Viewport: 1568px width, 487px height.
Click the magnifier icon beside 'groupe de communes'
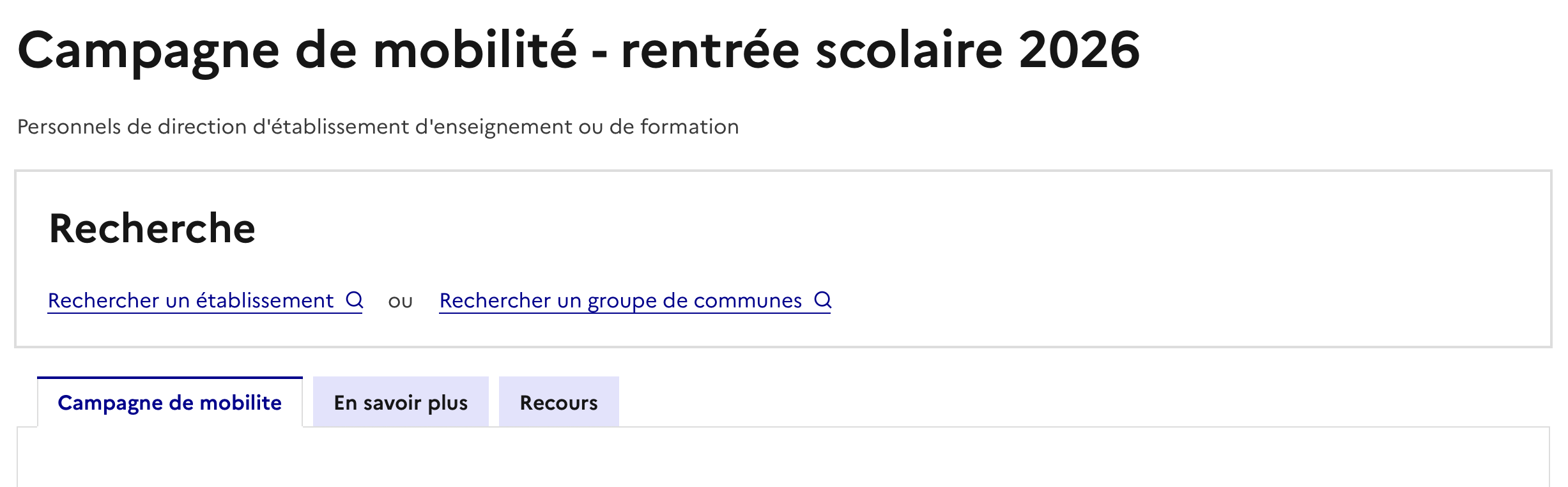point(823,300)
